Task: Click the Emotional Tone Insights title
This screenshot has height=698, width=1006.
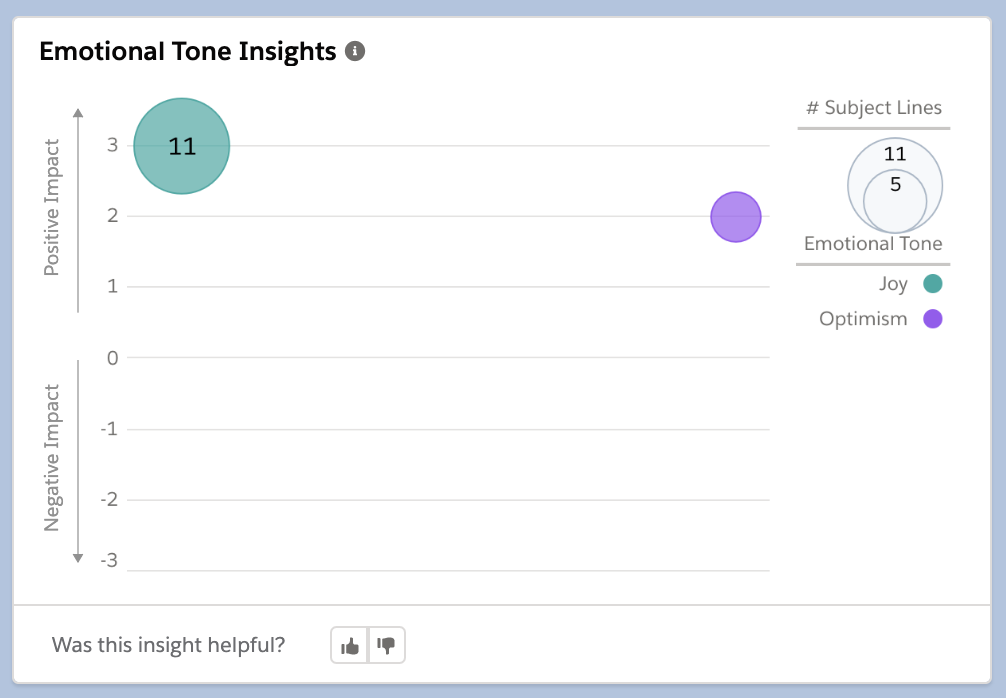Action: pyautogui.click(x=187, y=50)
